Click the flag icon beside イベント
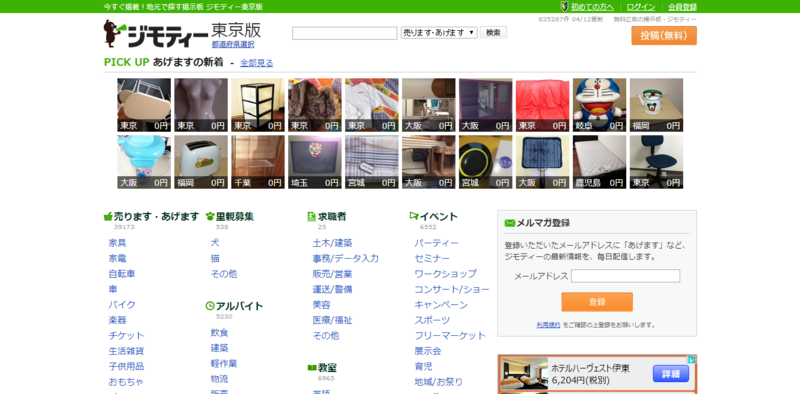800x394 pixels. [x=414, y=216]
